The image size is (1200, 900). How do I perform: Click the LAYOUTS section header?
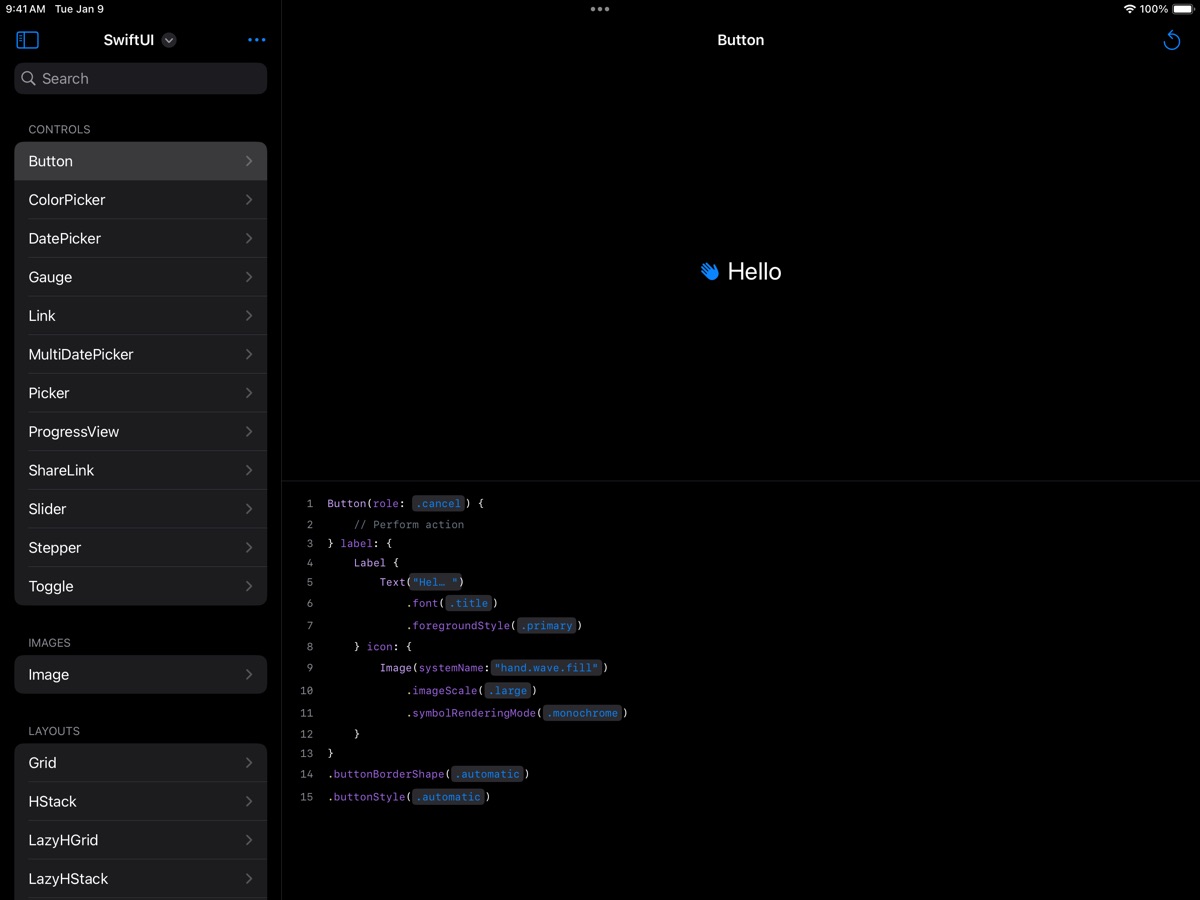54,731
